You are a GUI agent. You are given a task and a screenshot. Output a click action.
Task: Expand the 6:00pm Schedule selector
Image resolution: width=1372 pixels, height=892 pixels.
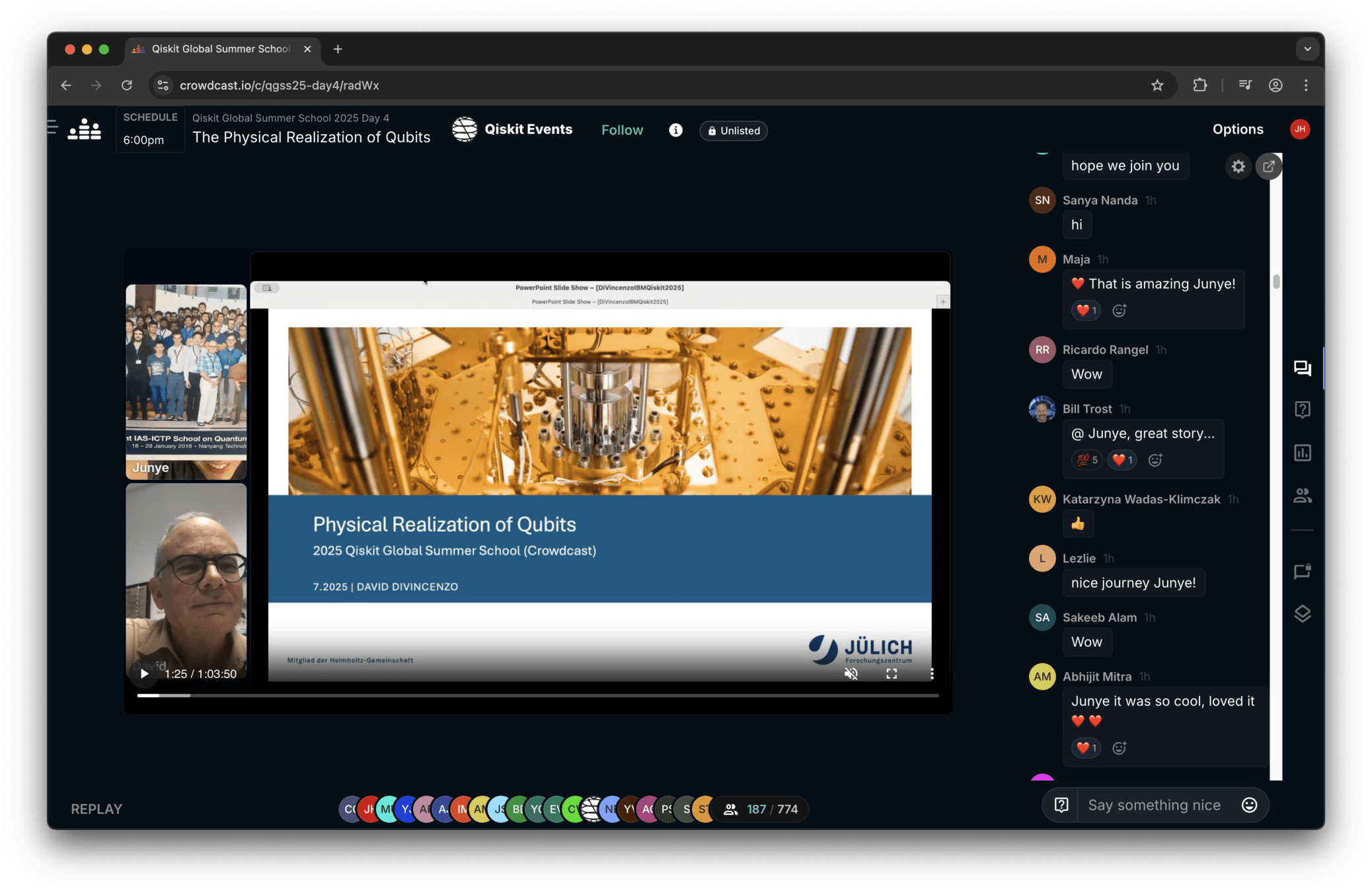150,130
